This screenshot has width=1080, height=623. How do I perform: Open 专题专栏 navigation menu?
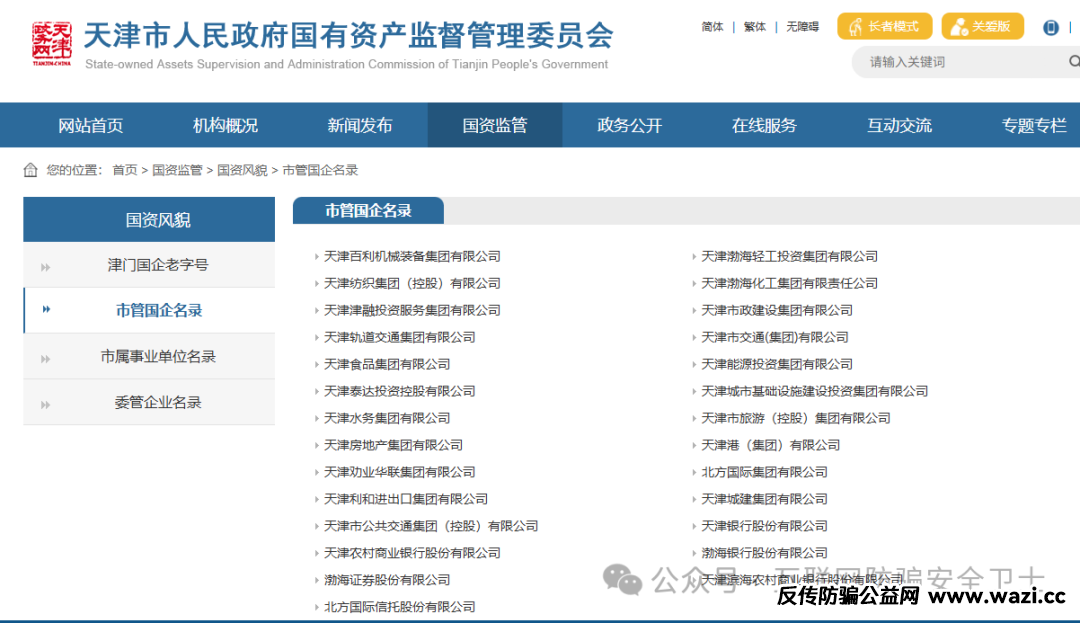1034,125
